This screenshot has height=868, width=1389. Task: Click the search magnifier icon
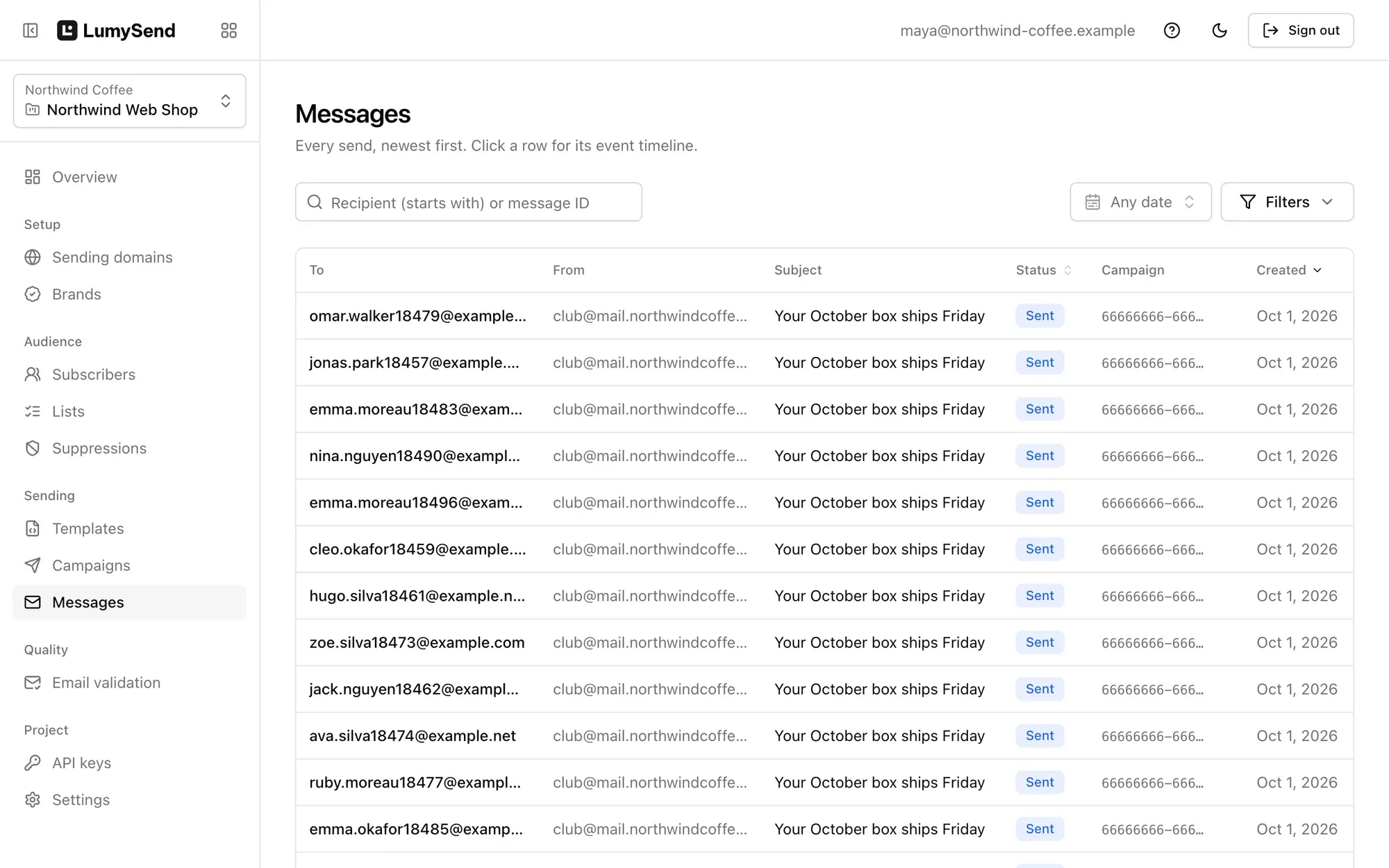(315, 202)
